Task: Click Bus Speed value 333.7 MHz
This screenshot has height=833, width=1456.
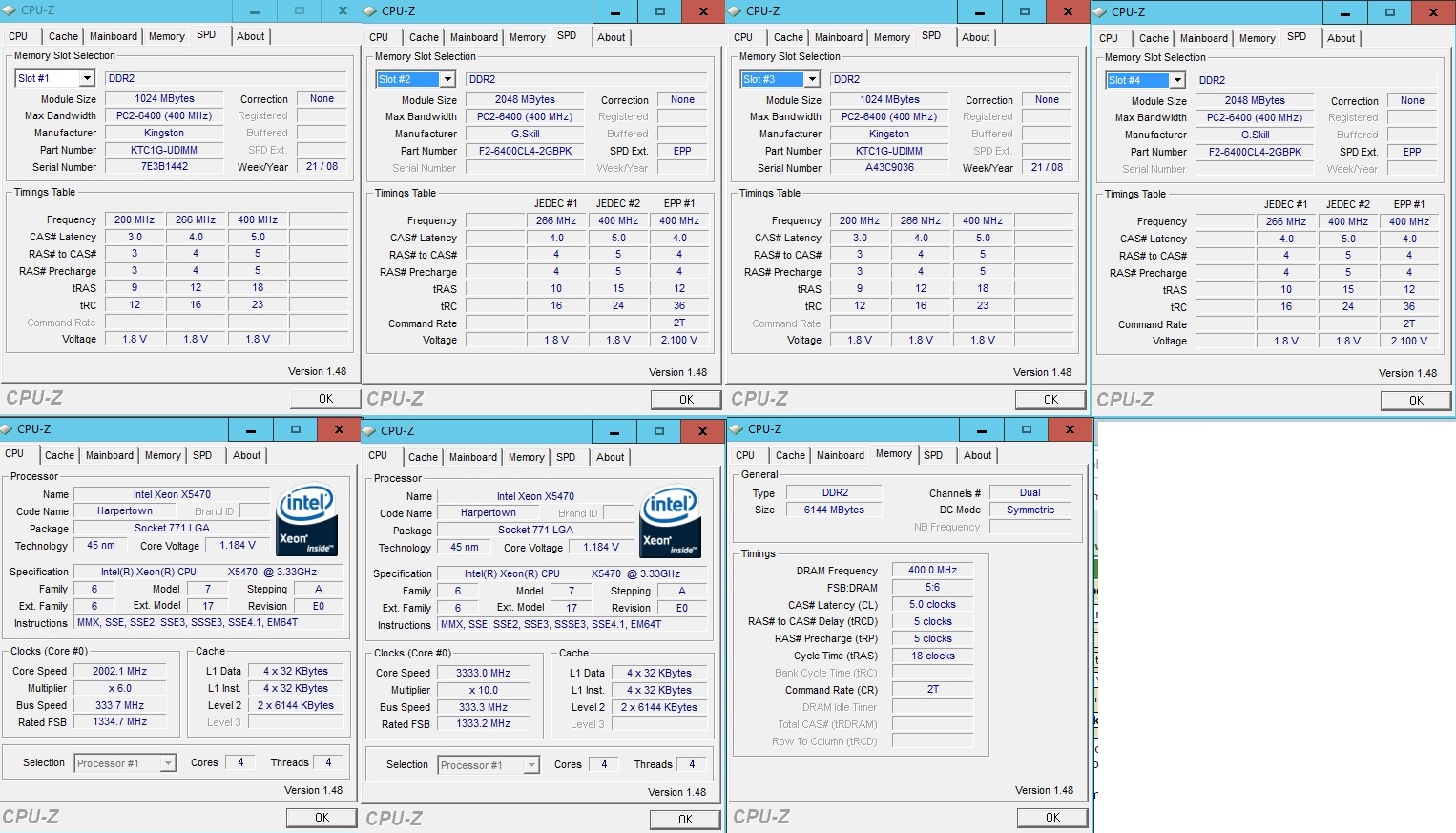Action: [x=119, y=705]
